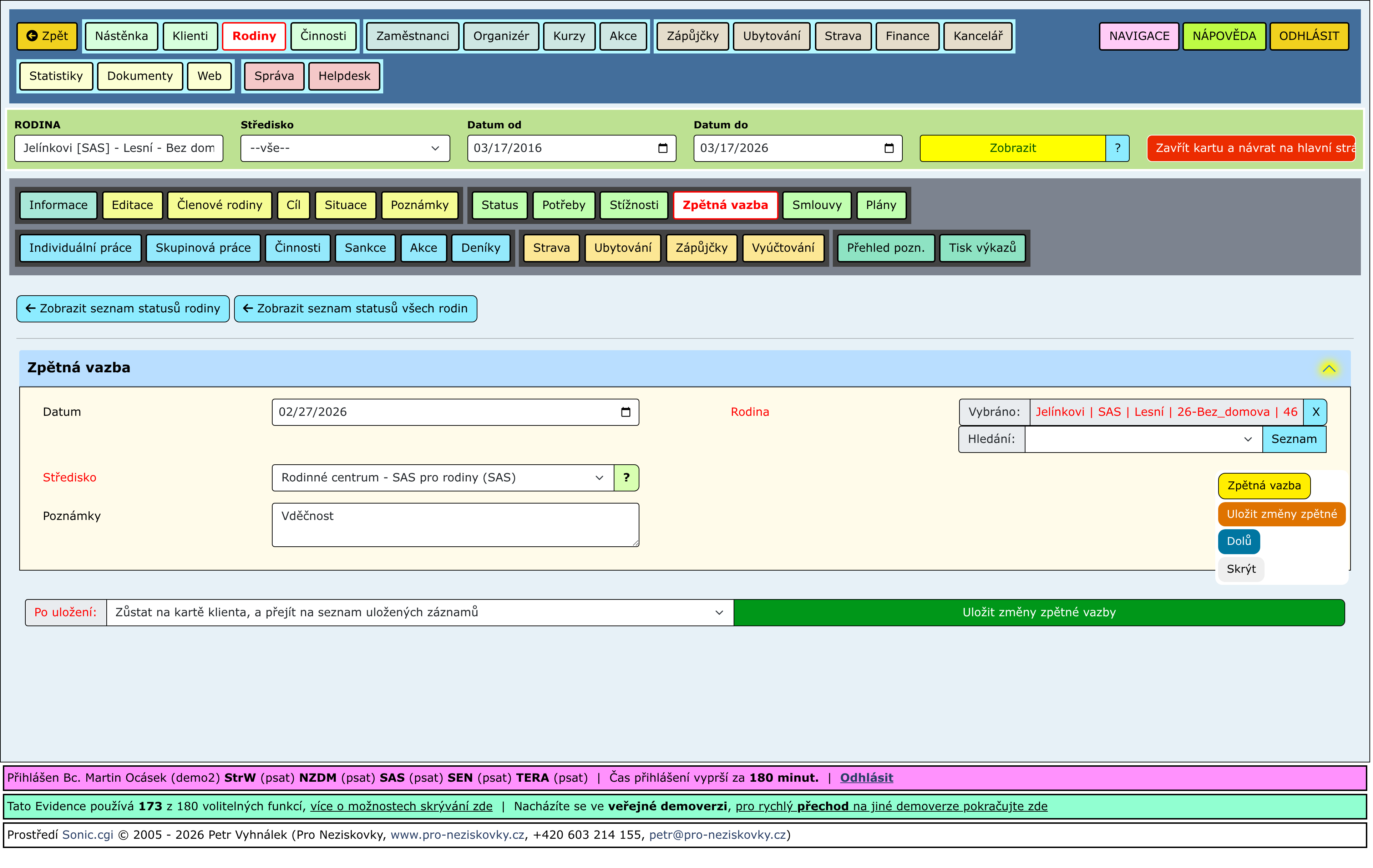The height and width of the screenshot is (868, 1373).
Task: Open calendar picker in Datum do field
Action: [x=889, y=148]
